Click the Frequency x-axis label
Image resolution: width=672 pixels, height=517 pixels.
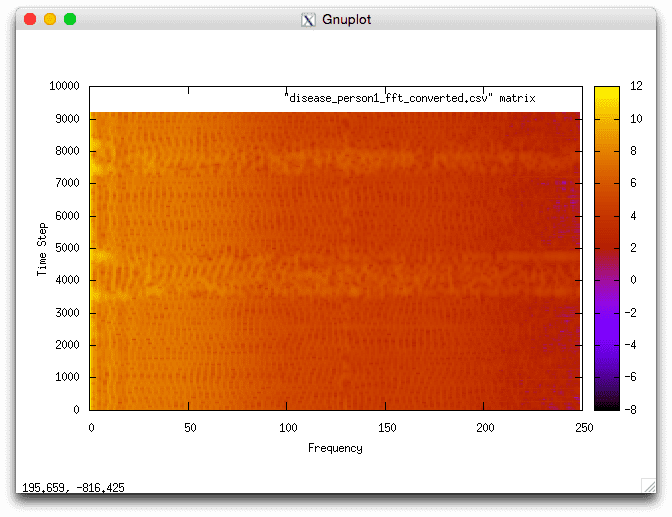[x=335, y=448]
